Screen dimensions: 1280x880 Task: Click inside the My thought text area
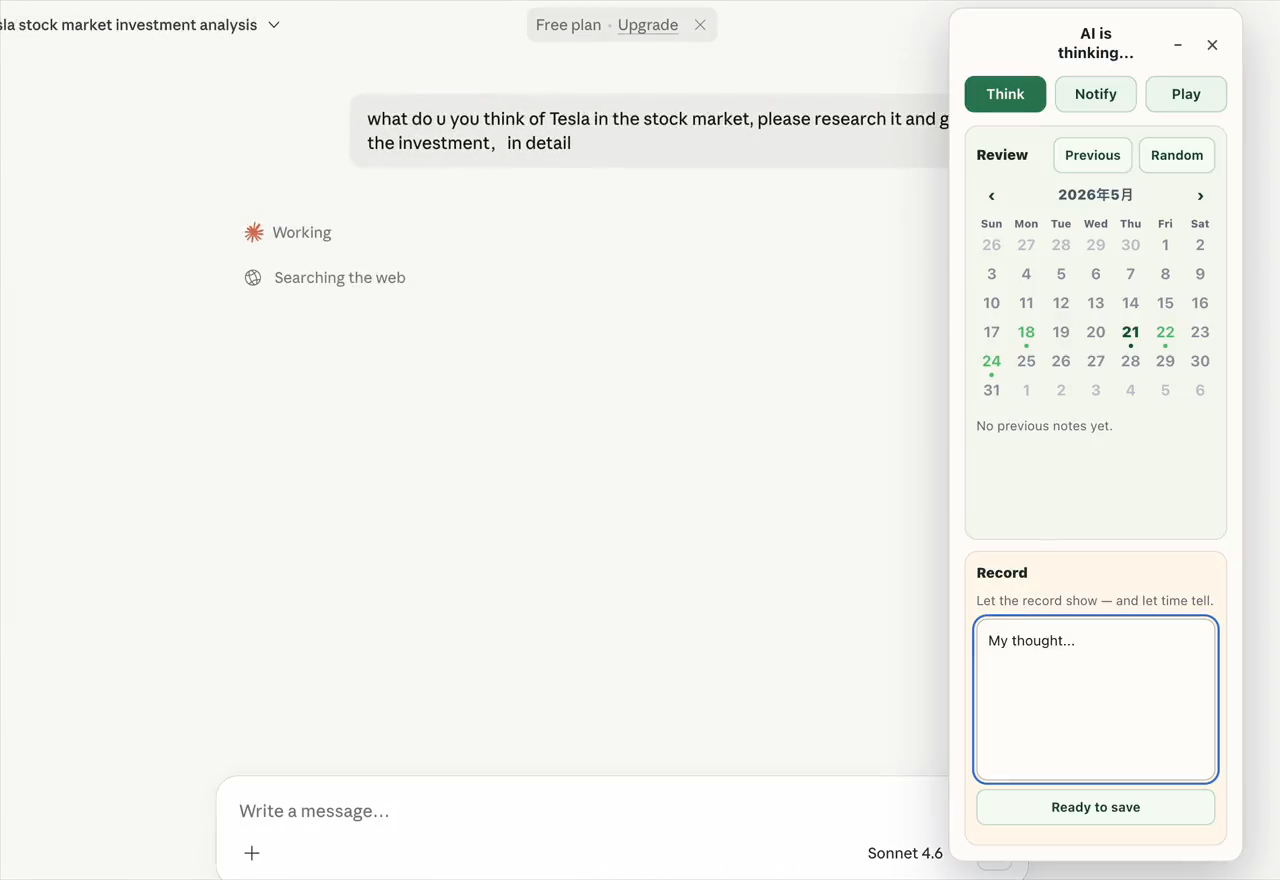(x=1096, y=699)
